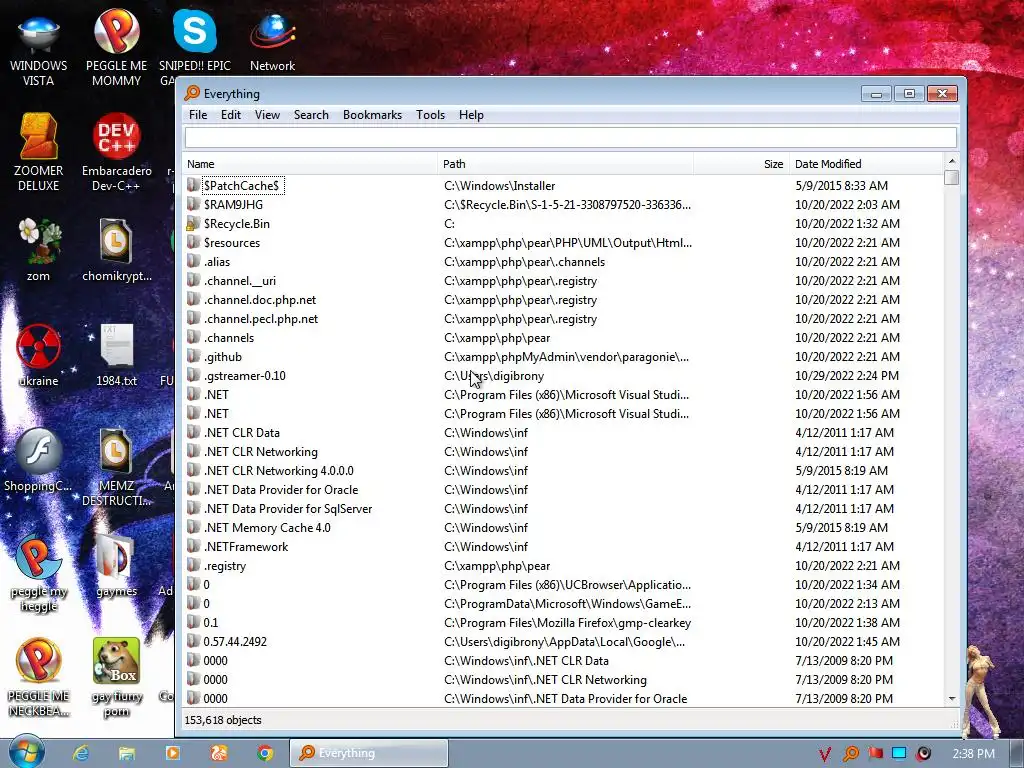
Task: Click the folder icon of $PatchCache$
Action: click(193, 185)
